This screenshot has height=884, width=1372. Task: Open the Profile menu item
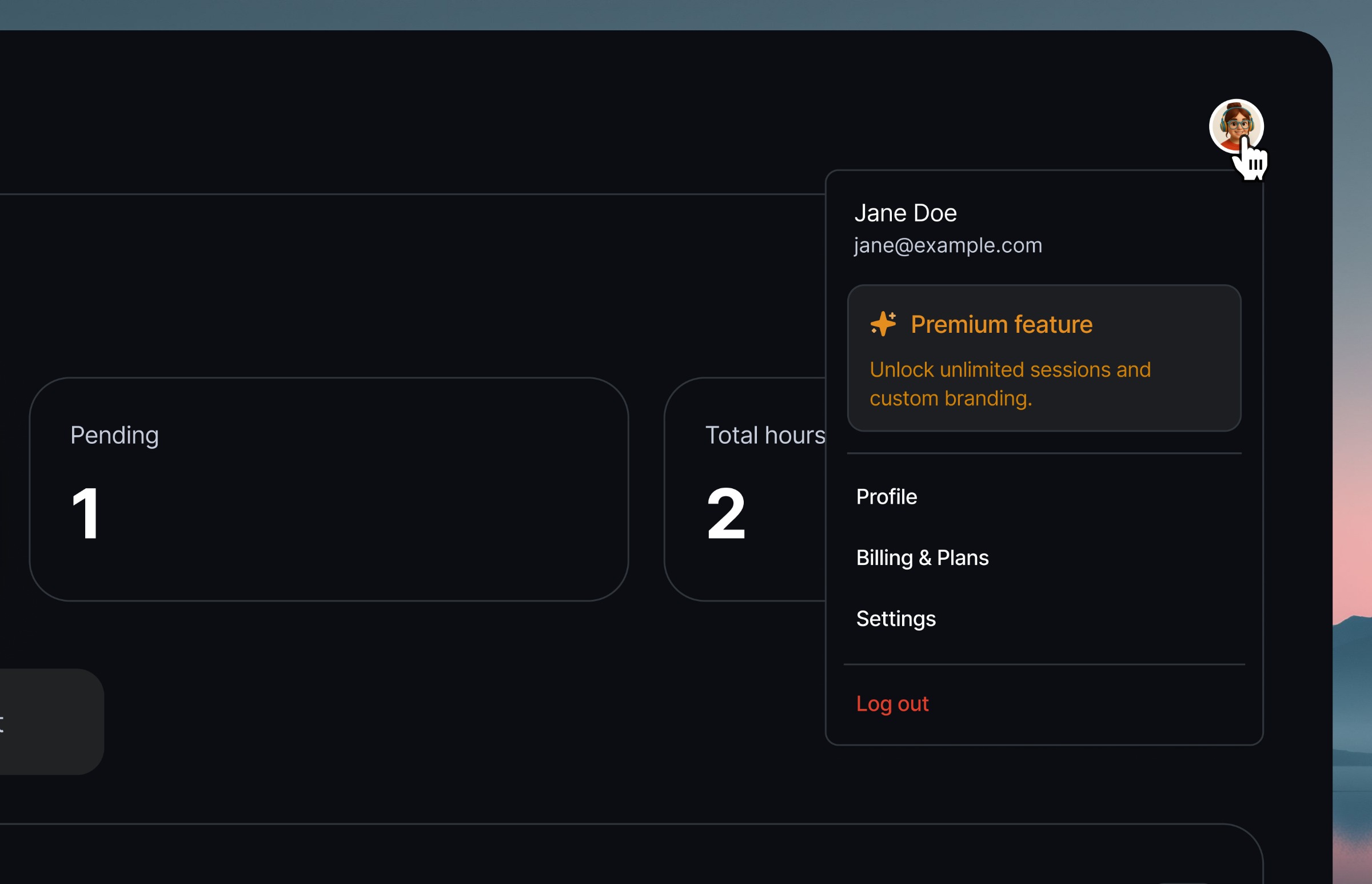[x=887, y=496]
